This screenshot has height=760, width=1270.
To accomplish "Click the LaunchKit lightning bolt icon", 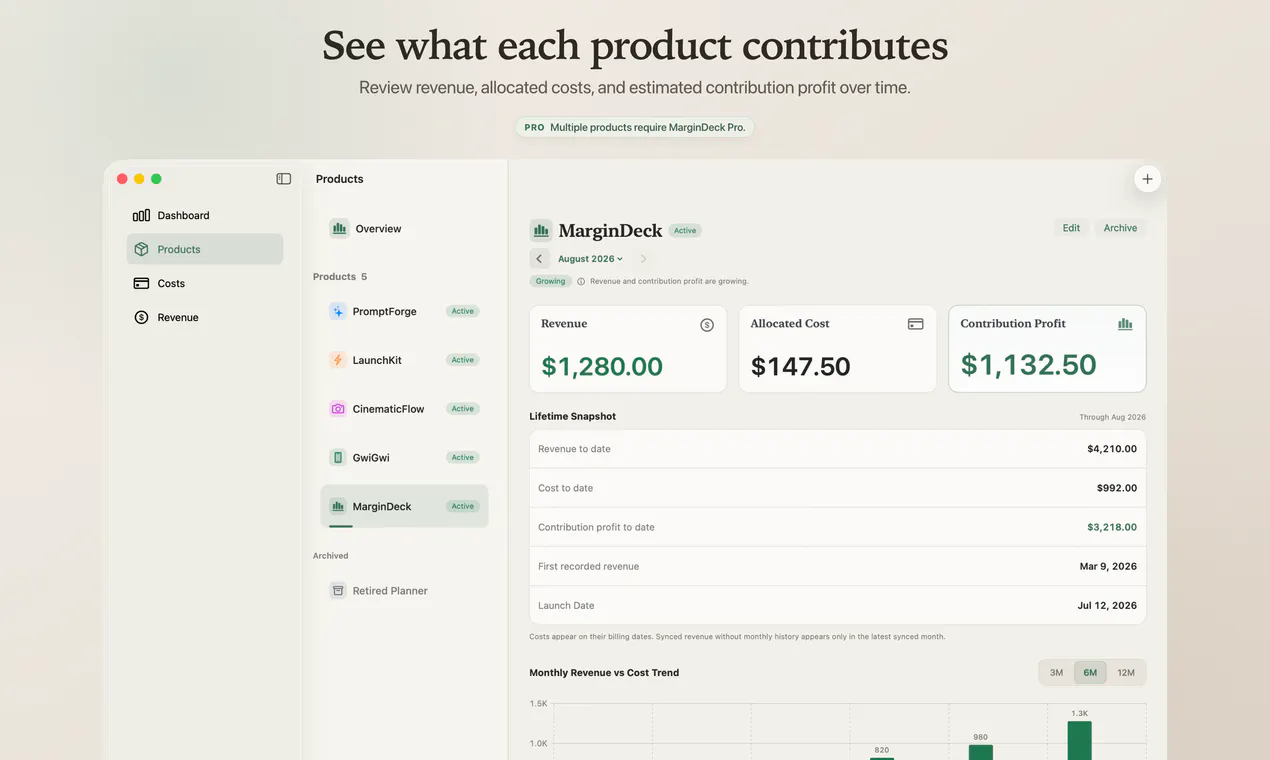I will click(x=338, y=360).
